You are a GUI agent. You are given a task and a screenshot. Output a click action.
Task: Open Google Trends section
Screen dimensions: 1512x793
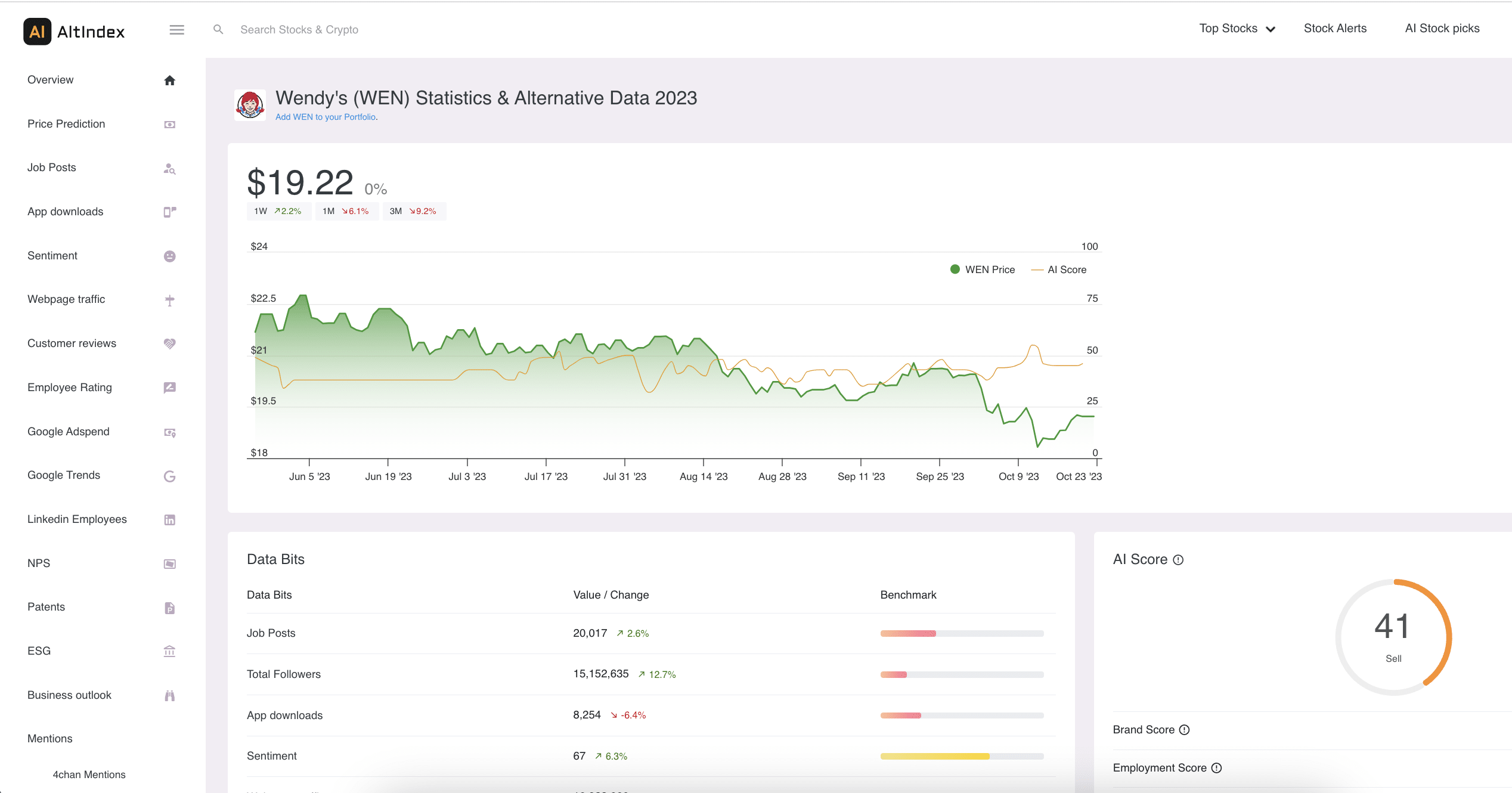(64, 475)
